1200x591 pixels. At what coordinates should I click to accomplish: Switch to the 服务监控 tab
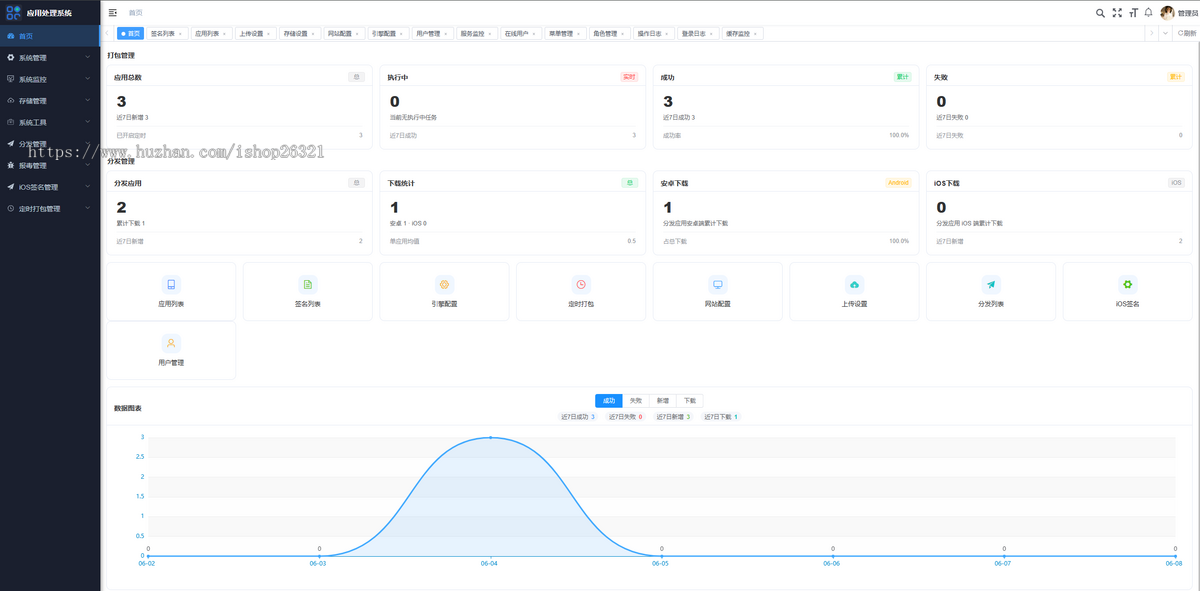pos(475,33)
